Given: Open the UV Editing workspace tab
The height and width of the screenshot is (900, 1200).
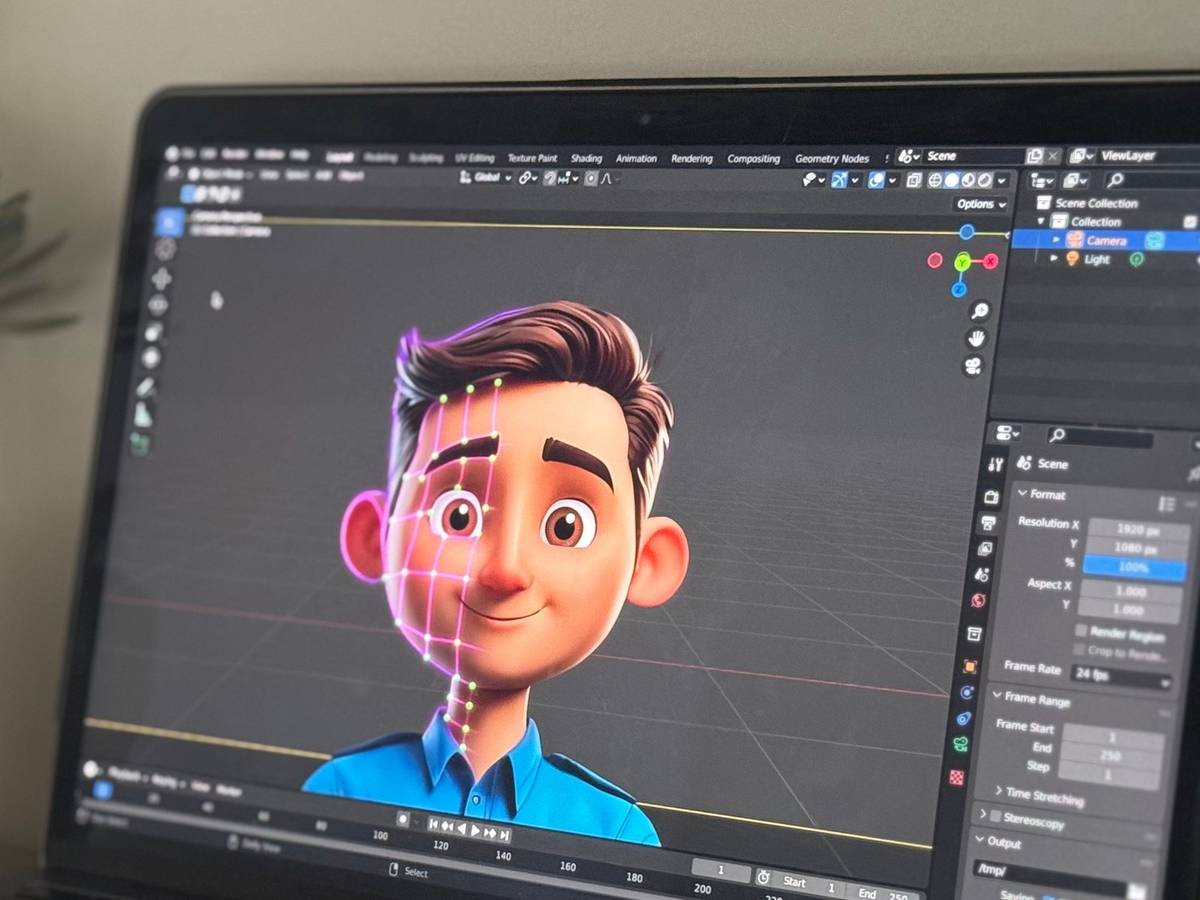Looking at the screenshot, I should (x=474, y=158).
